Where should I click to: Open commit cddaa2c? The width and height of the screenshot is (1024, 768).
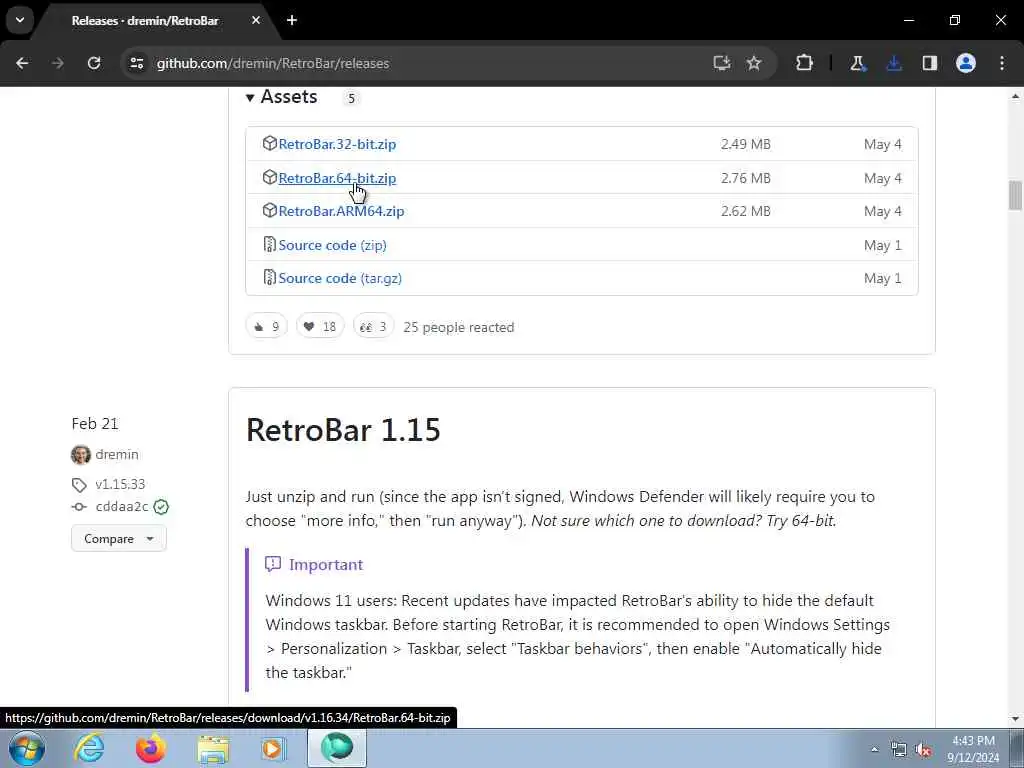(122, 507)
